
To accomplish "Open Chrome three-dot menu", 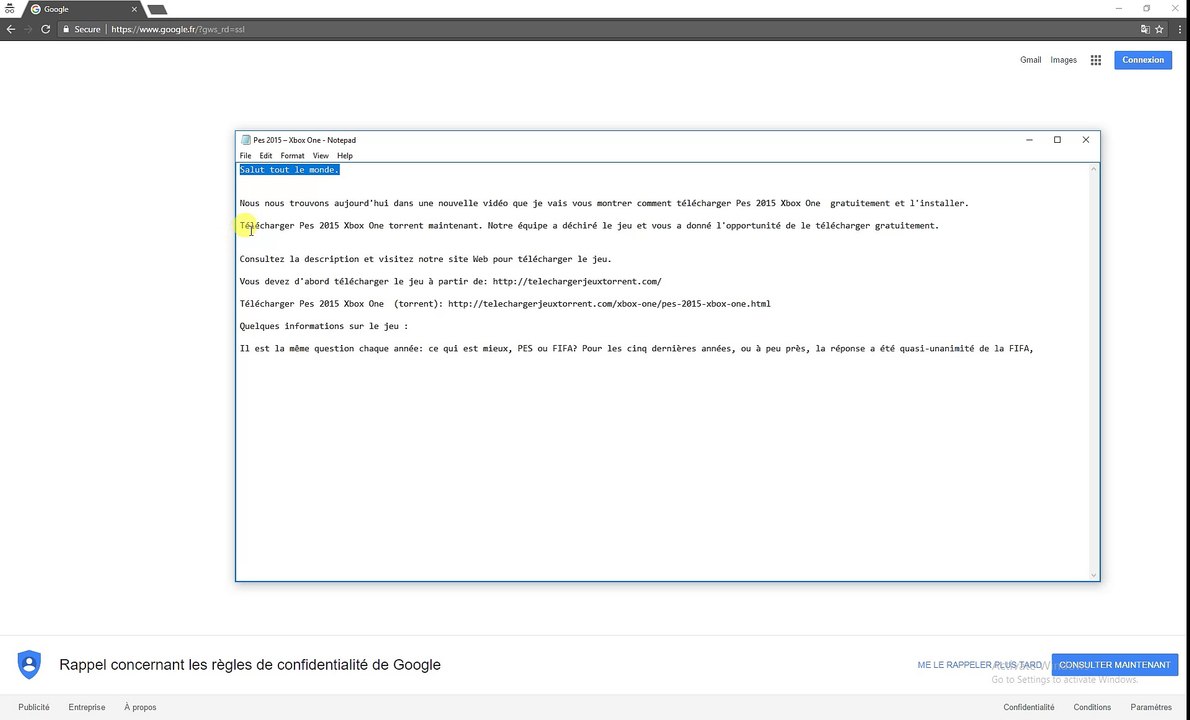I will point(1179,30).
